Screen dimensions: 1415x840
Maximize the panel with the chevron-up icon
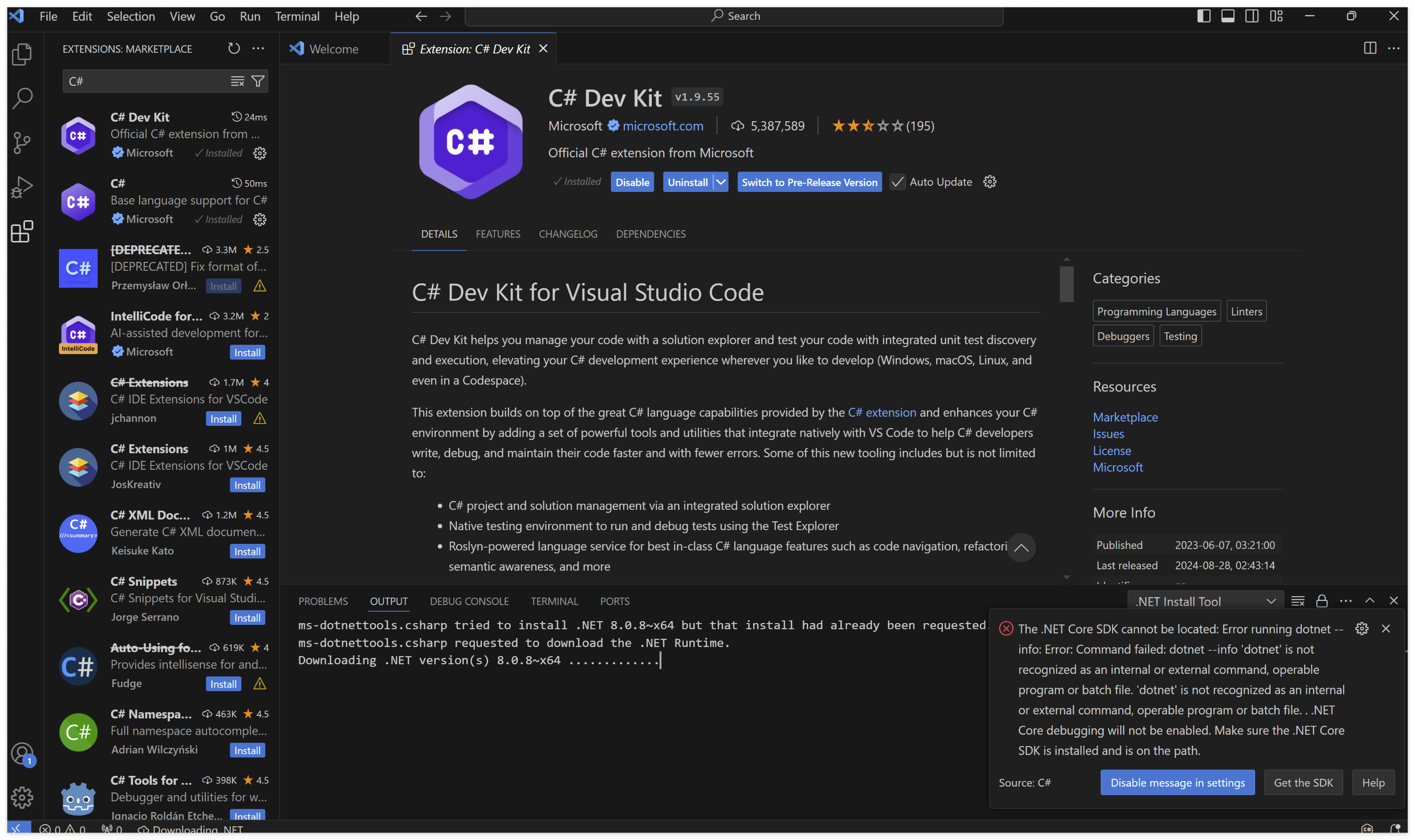(x=1370, y=601)
